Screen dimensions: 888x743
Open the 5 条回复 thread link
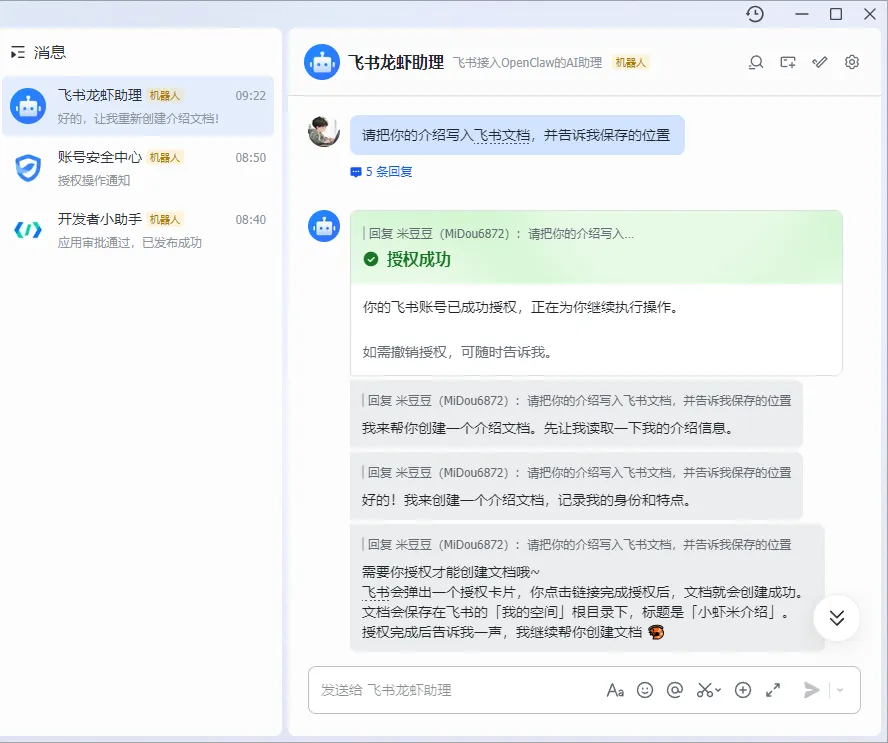point(381,172)
